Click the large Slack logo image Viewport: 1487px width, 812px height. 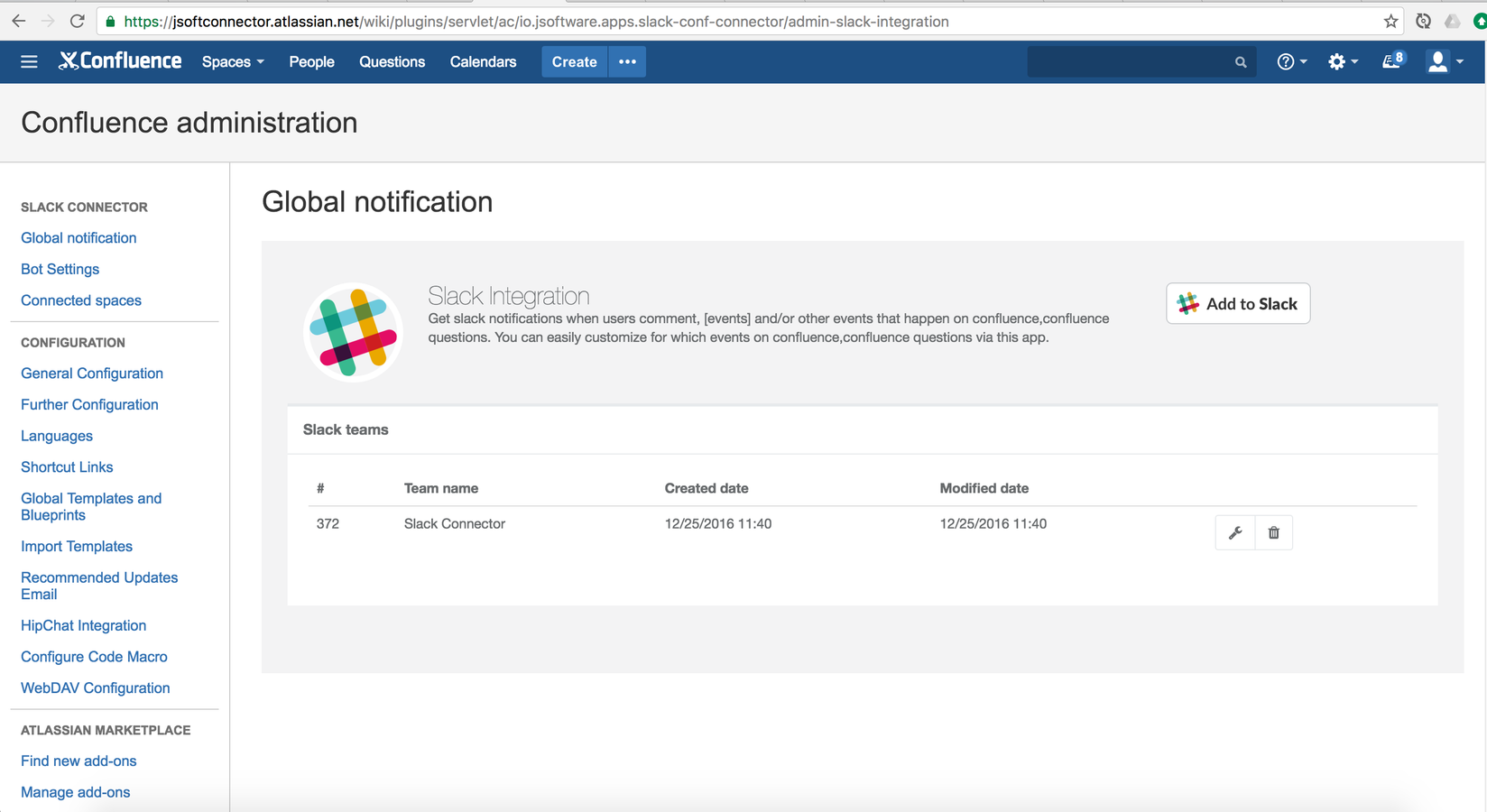click(x=353, y=332)
